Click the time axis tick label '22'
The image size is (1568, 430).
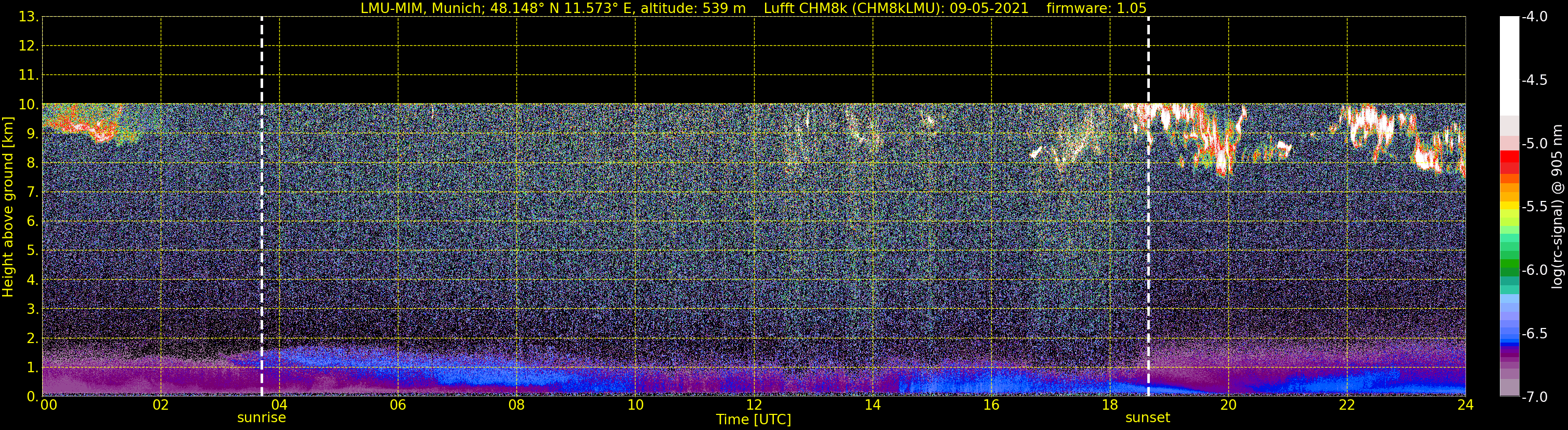pos(1347,405)
